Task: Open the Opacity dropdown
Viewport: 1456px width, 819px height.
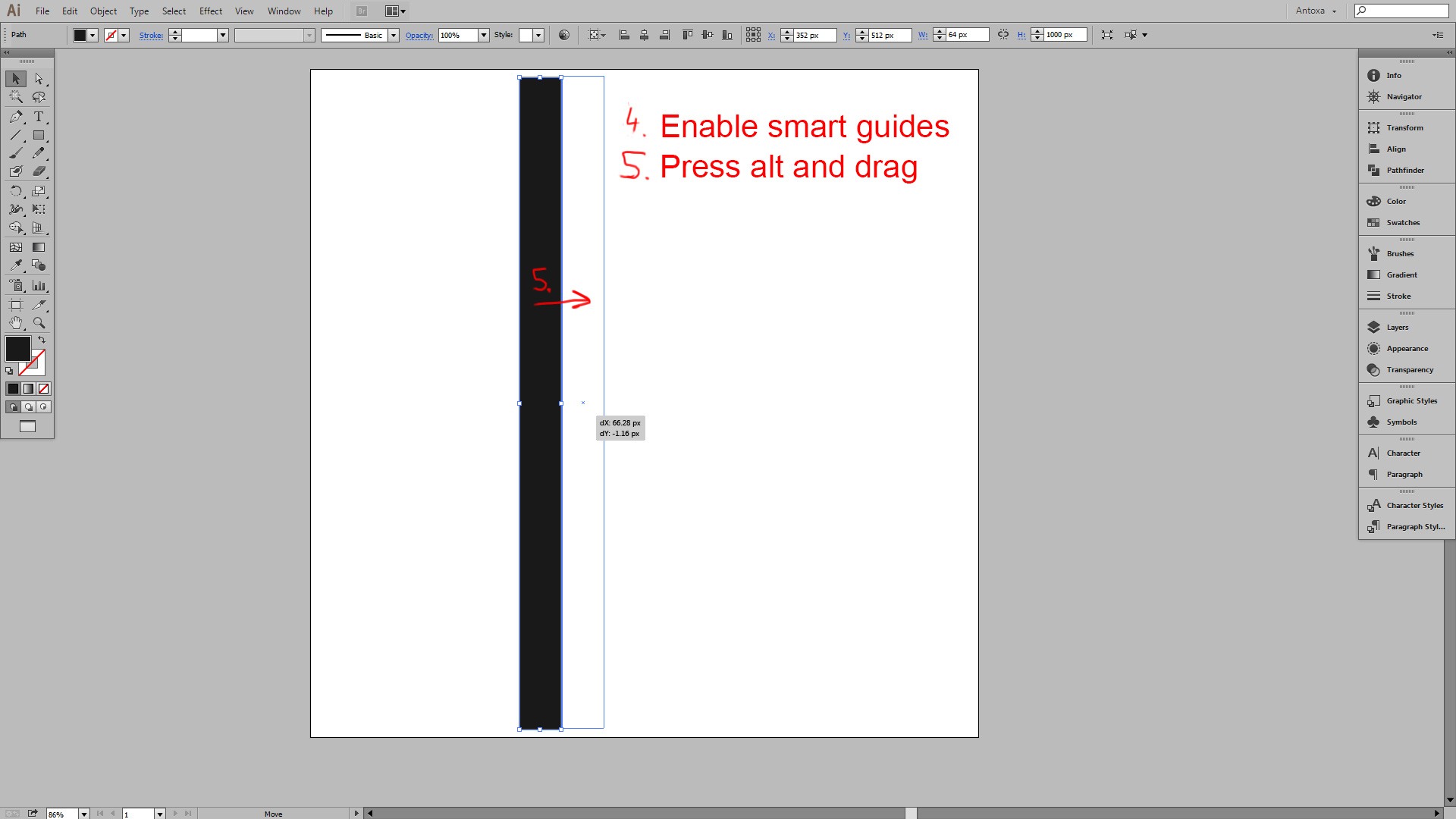Action: pos(484,35)
